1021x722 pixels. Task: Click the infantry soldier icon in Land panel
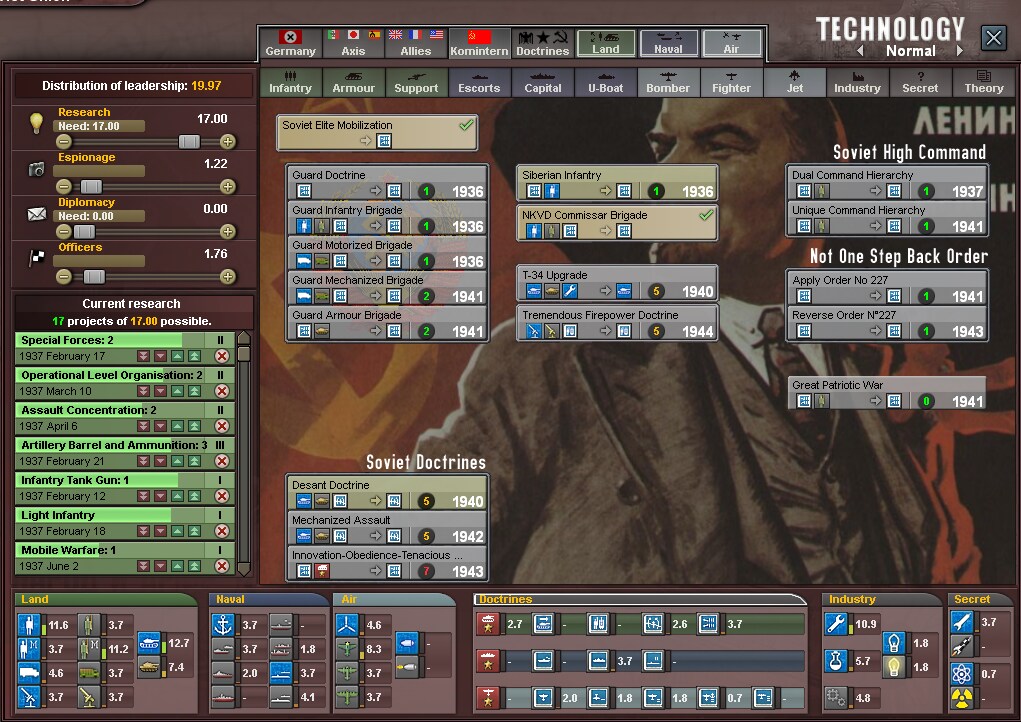click(29, 625)
